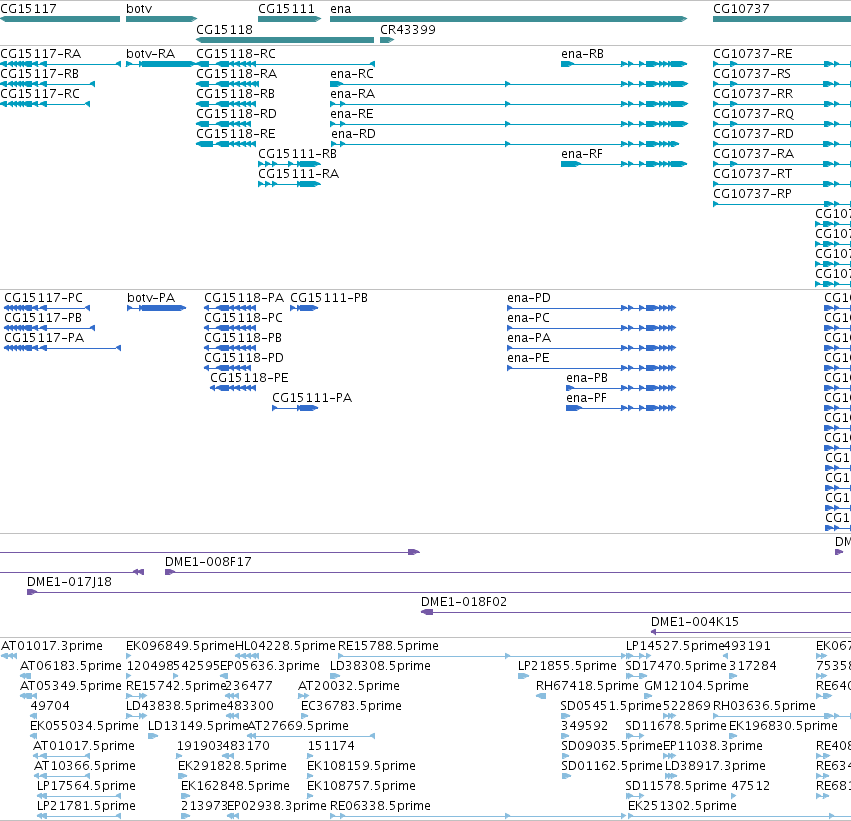Click the botv-RA transcript
This screenshot has height=821, width=851.
coord(160,64)
